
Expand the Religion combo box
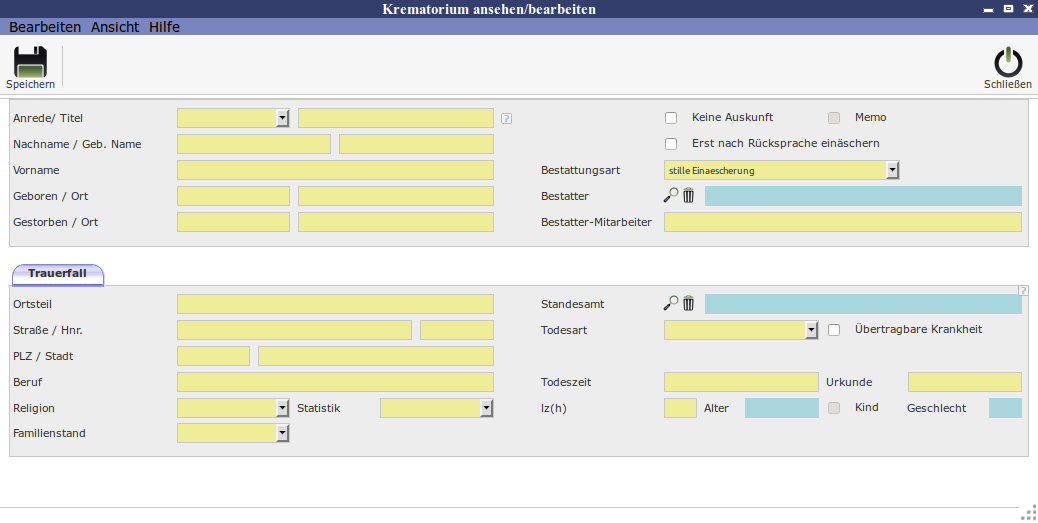(282, 408)
